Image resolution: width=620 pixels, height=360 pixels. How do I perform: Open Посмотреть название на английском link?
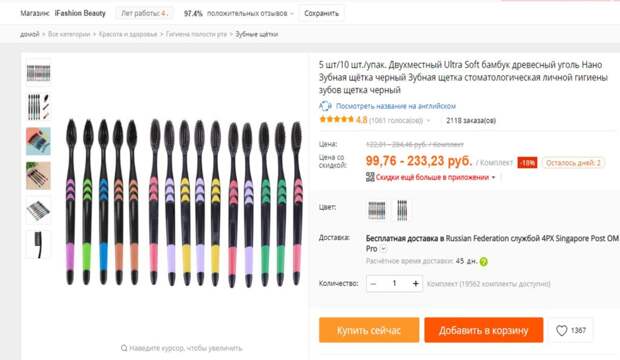point(396,106)
